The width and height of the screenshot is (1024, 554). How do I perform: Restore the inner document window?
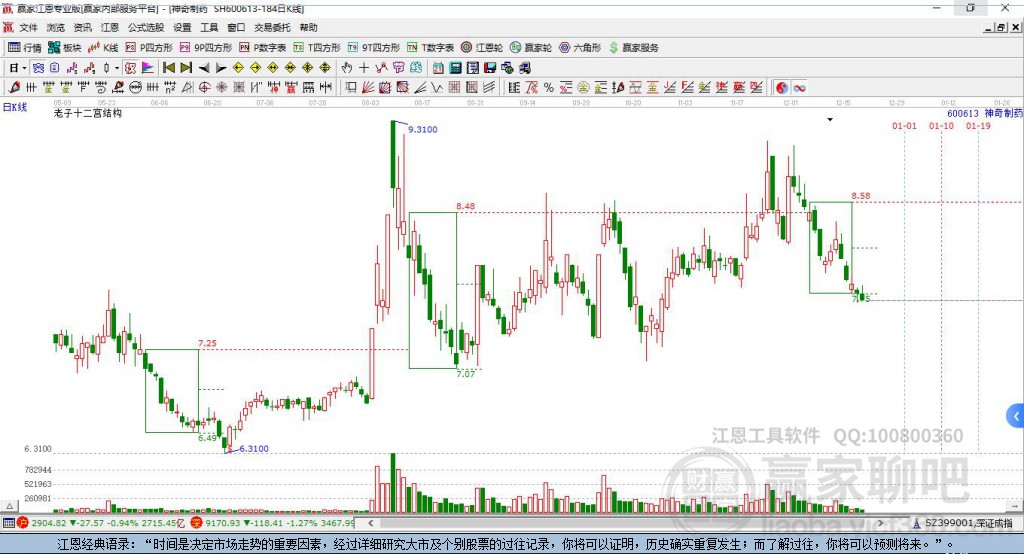pyautogui.click(x=1001, y=27)
